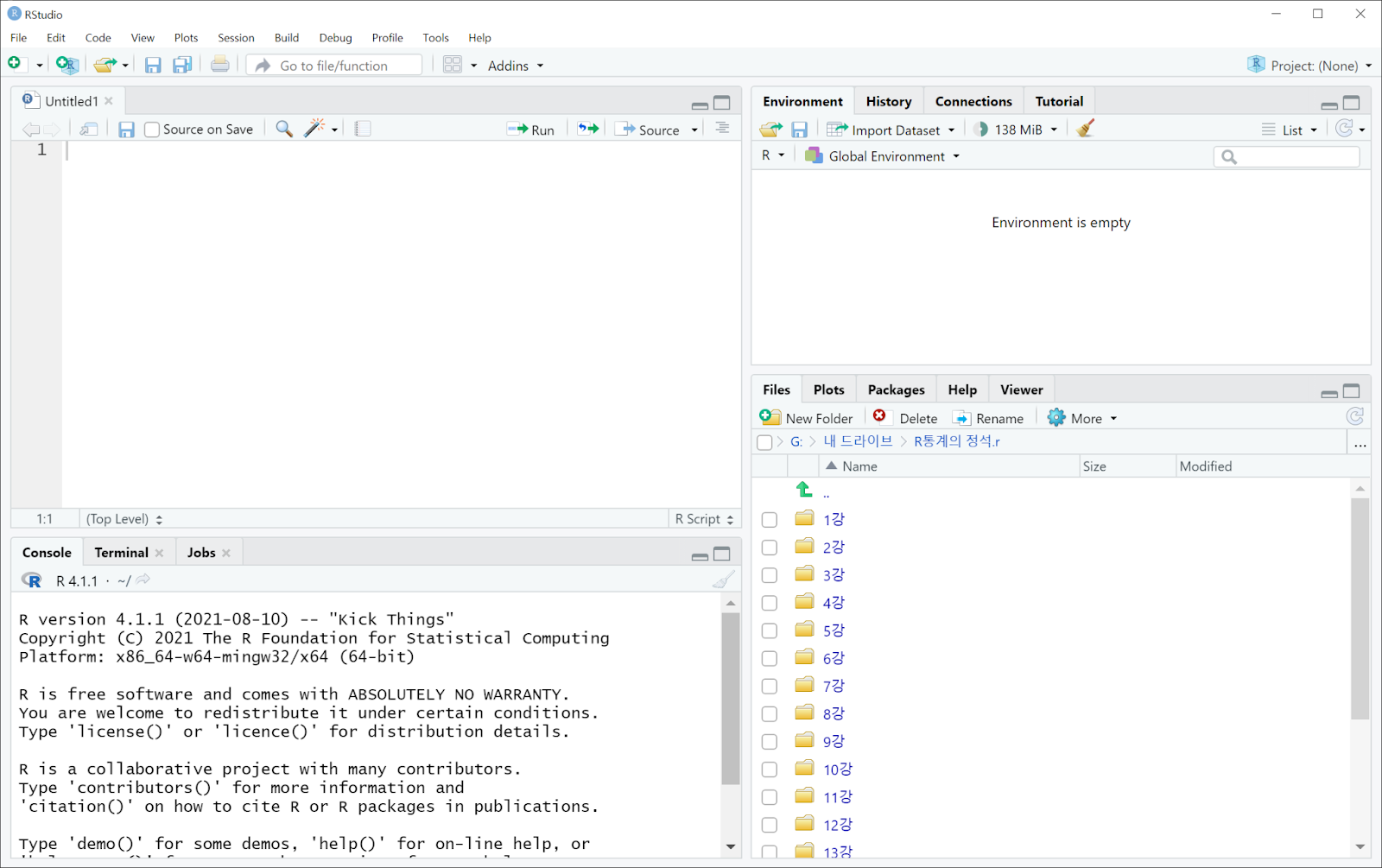Open R Script file type selector

pyautogui.click(x=705, y=519)
